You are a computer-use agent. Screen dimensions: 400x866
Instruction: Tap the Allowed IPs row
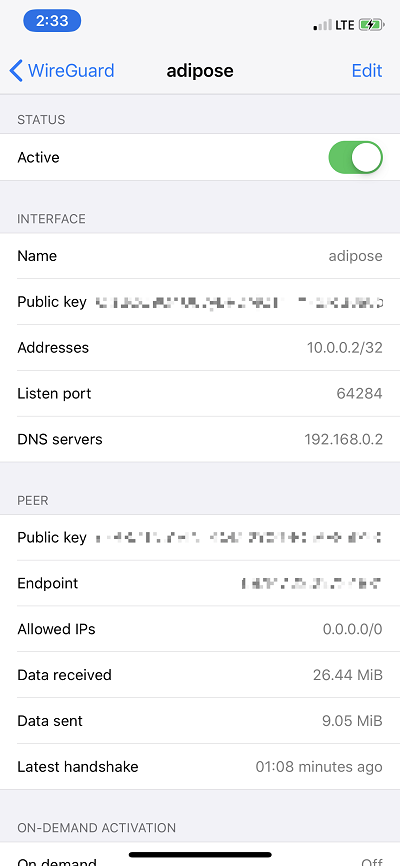pos(200,629)
